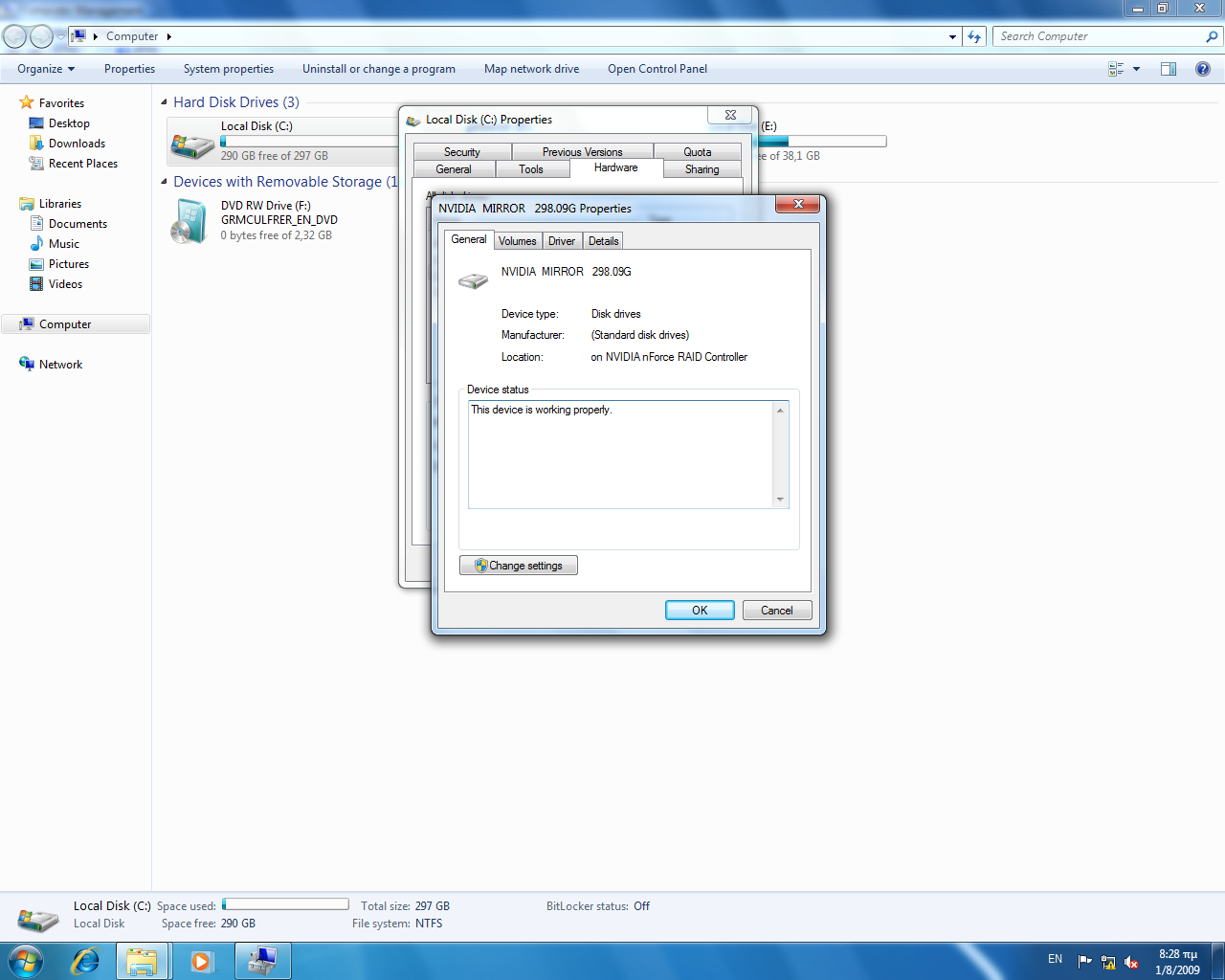The width and height of the screenshot is (1225, 980).
Task: Select Desktop in Favorites
Action: click(69, 123)
